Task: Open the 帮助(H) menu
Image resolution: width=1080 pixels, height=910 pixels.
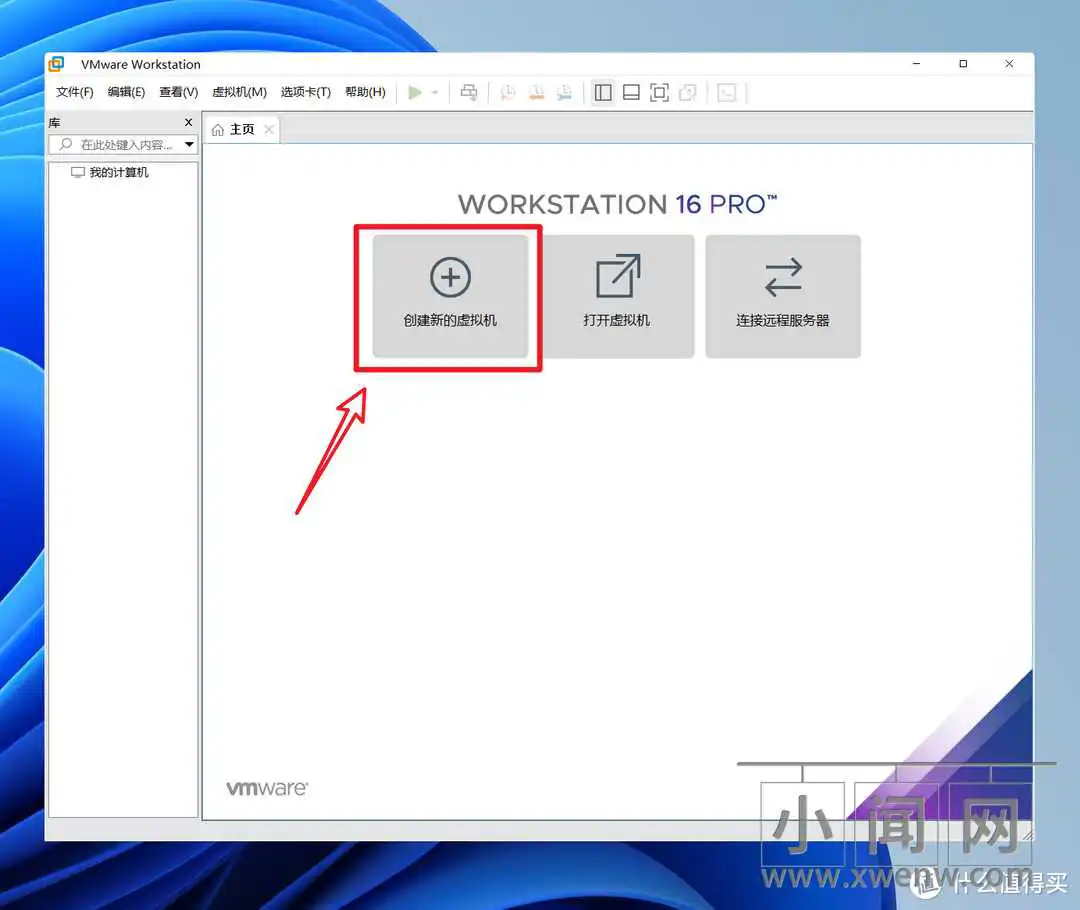Action: (x=365, y=92)
